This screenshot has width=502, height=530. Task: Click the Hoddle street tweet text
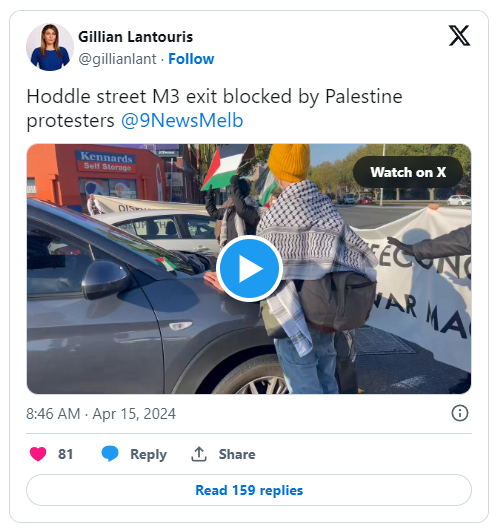pos(214,109)
